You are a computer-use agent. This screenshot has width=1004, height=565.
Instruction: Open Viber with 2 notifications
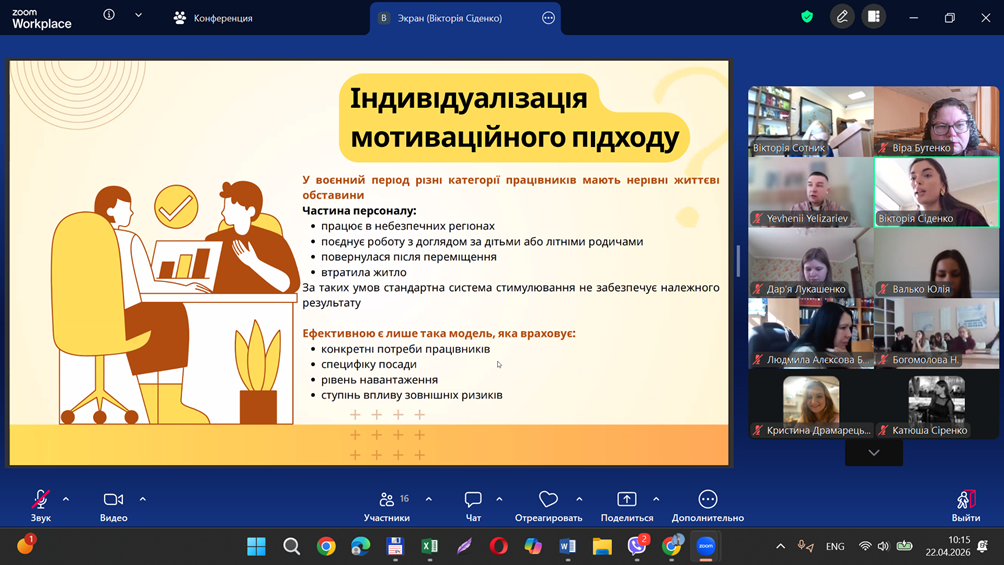pos(637,545)
